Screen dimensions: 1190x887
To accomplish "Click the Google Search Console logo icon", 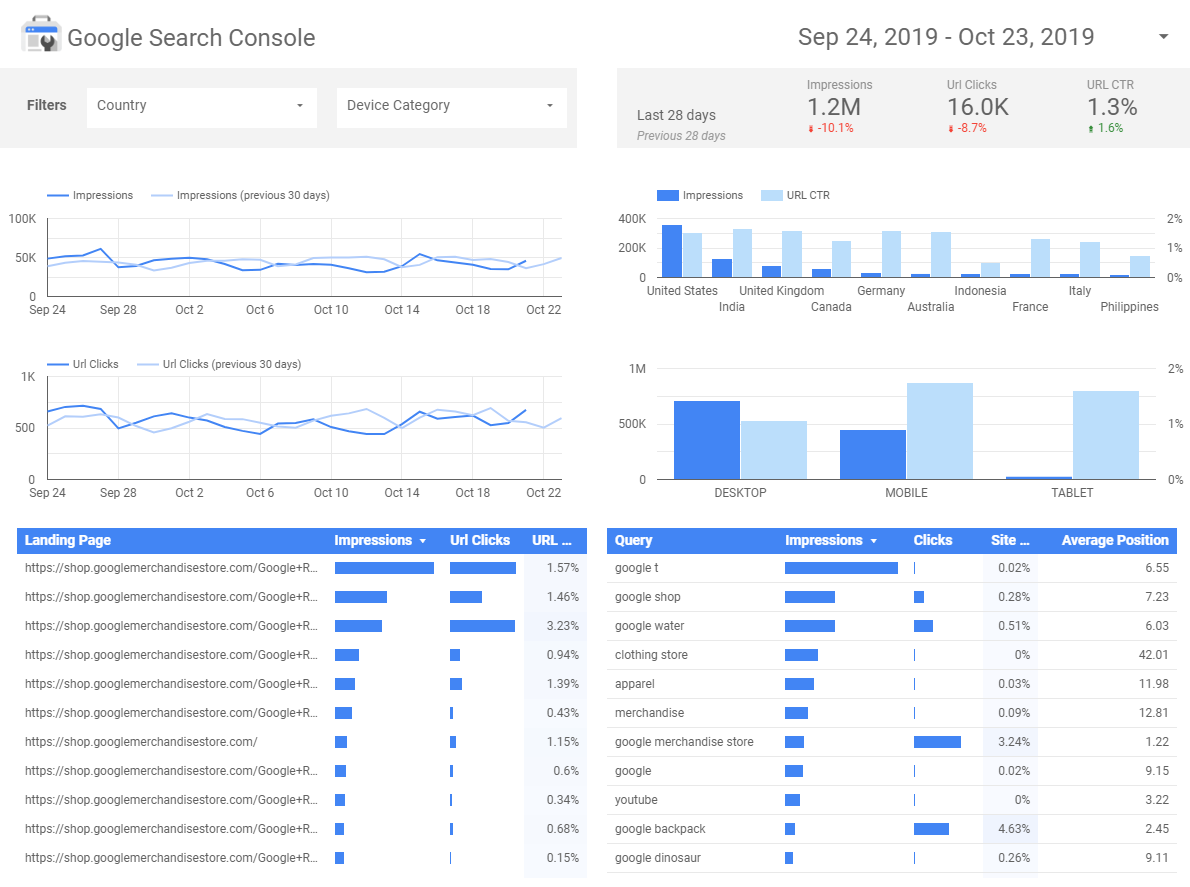I will (x=41, y=35).
